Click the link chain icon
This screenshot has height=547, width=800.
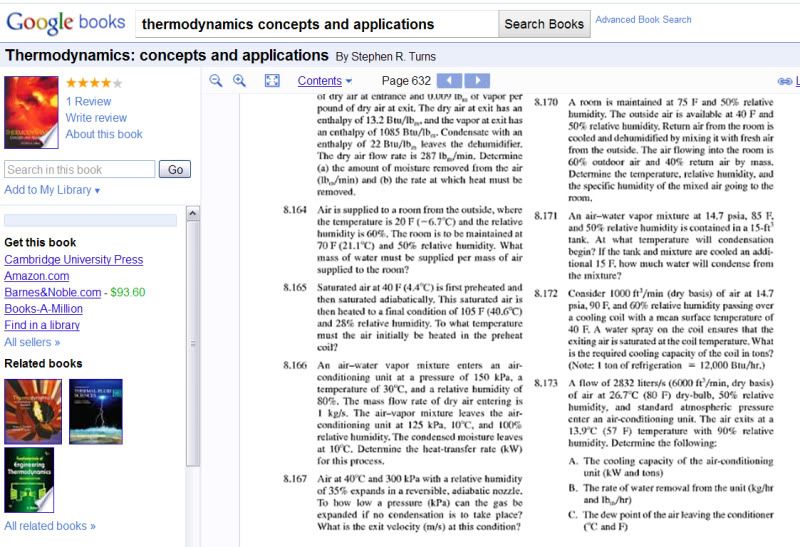pyautogui.click(x=785, y=81)
